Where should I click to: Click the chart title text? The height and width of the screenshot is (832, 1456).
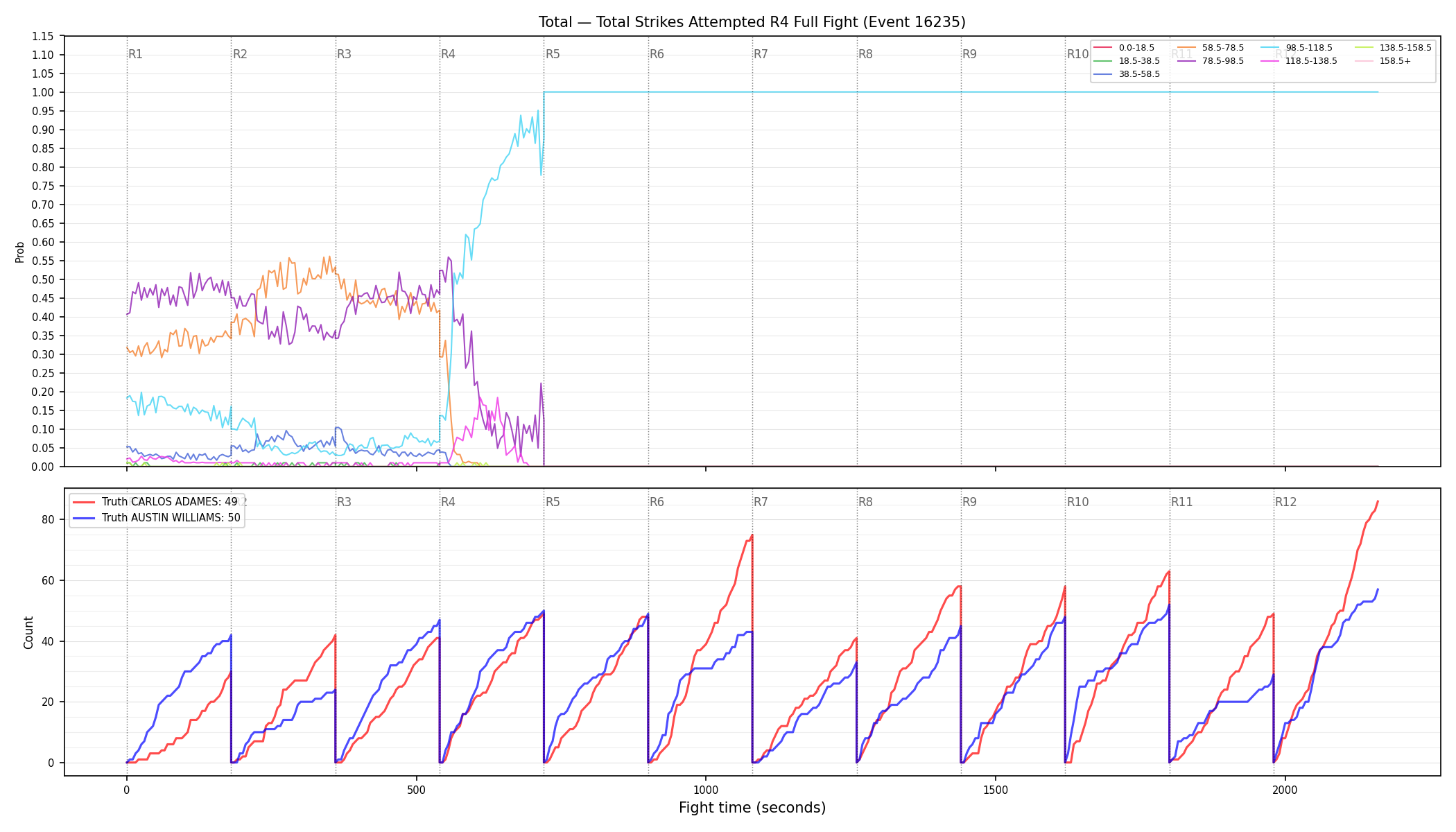tap(752, 22)
